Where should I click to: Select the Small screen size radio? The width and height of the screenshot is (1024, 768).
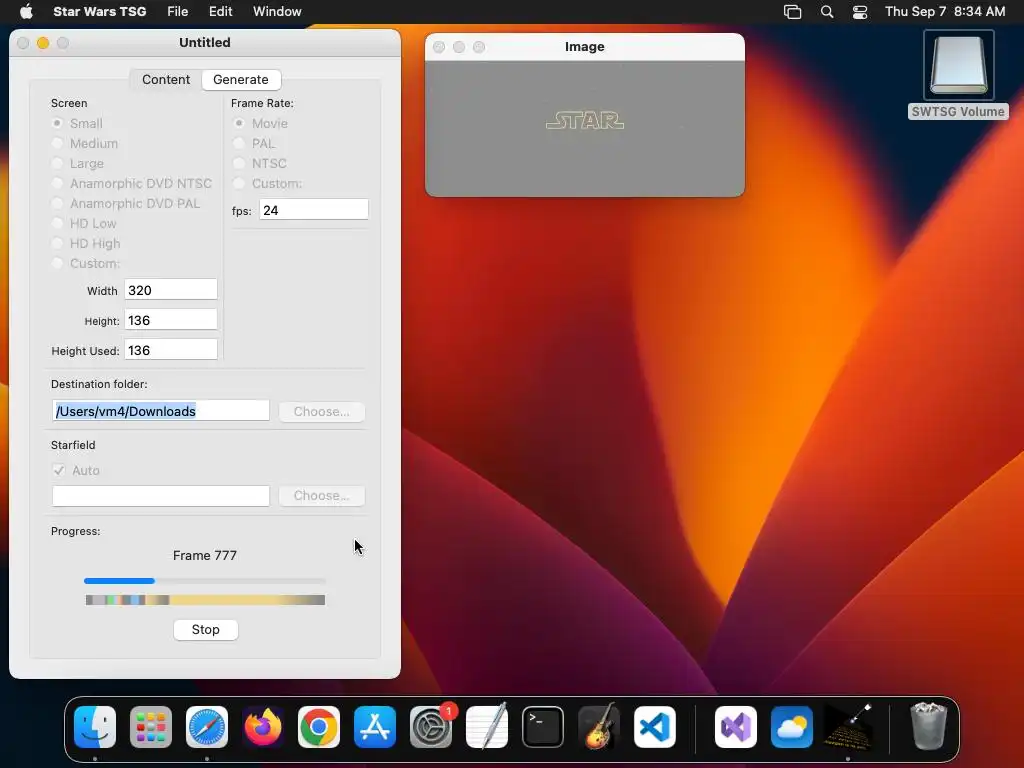click(57, 123)
